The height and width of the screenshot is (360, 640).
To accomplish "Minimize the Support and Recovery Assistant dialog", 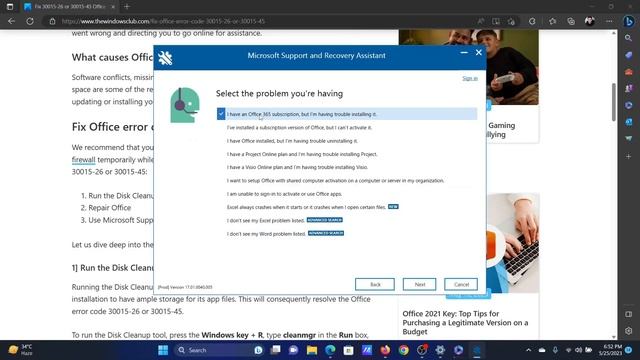I will click(464, 53).
